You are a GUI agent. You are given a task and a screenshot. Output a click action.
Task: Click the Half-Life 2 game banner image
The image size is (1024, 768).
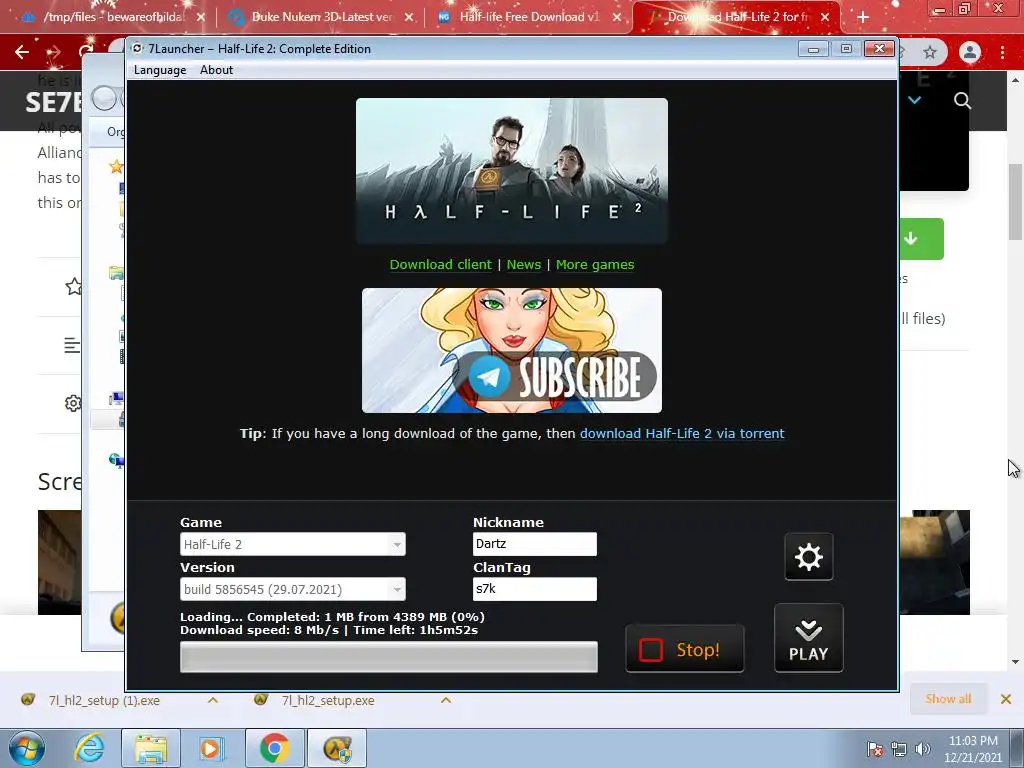coord(512,170)
